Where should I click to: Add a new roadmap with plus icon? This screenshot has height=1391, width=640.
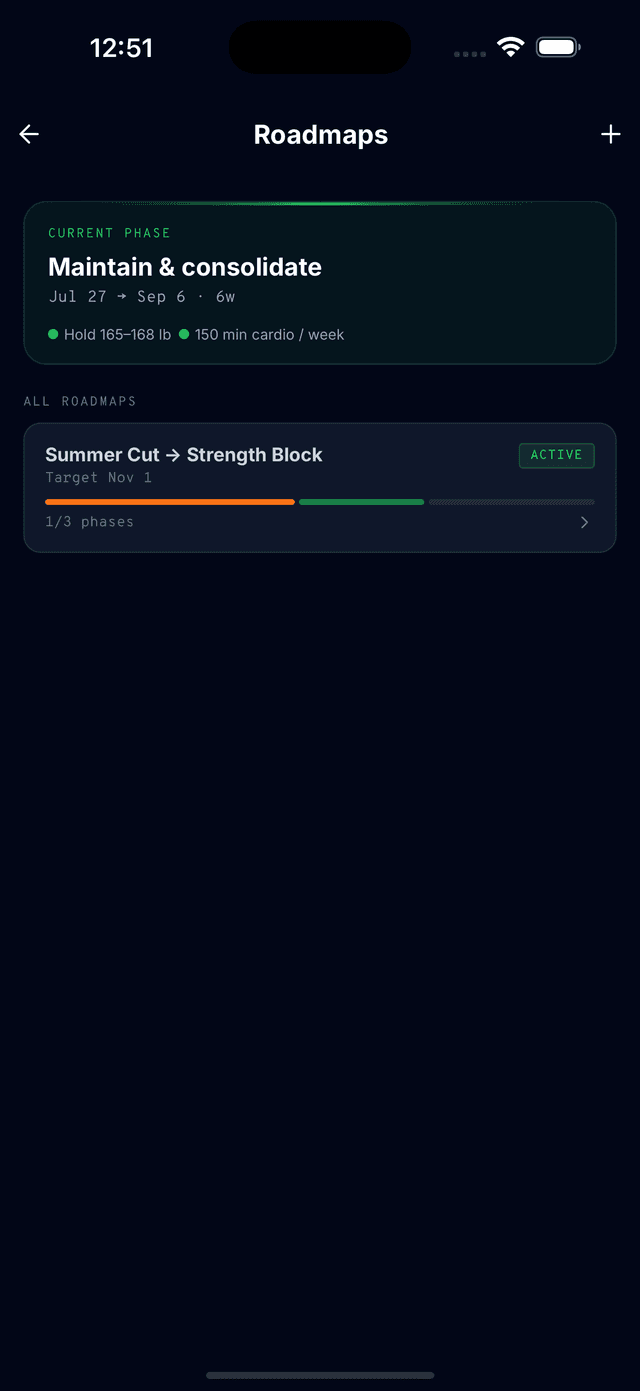click(x=611, y=134)
